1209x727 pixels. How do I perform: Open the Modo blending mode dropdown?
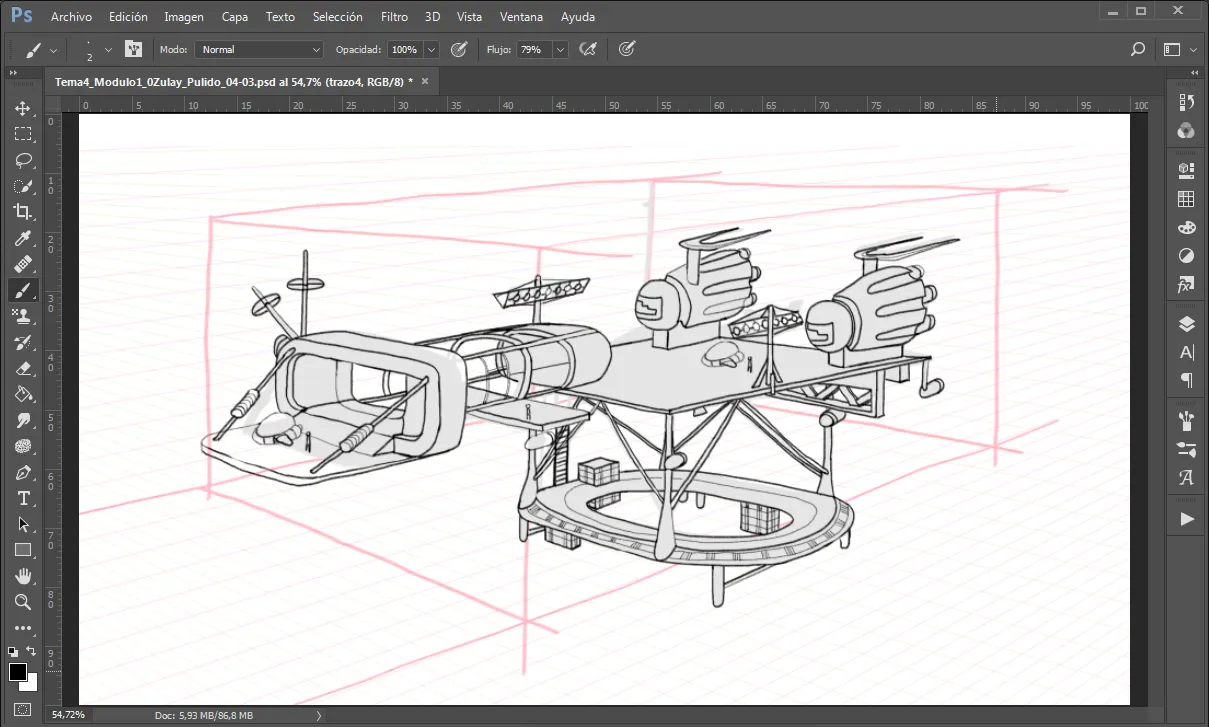[259, 49]
